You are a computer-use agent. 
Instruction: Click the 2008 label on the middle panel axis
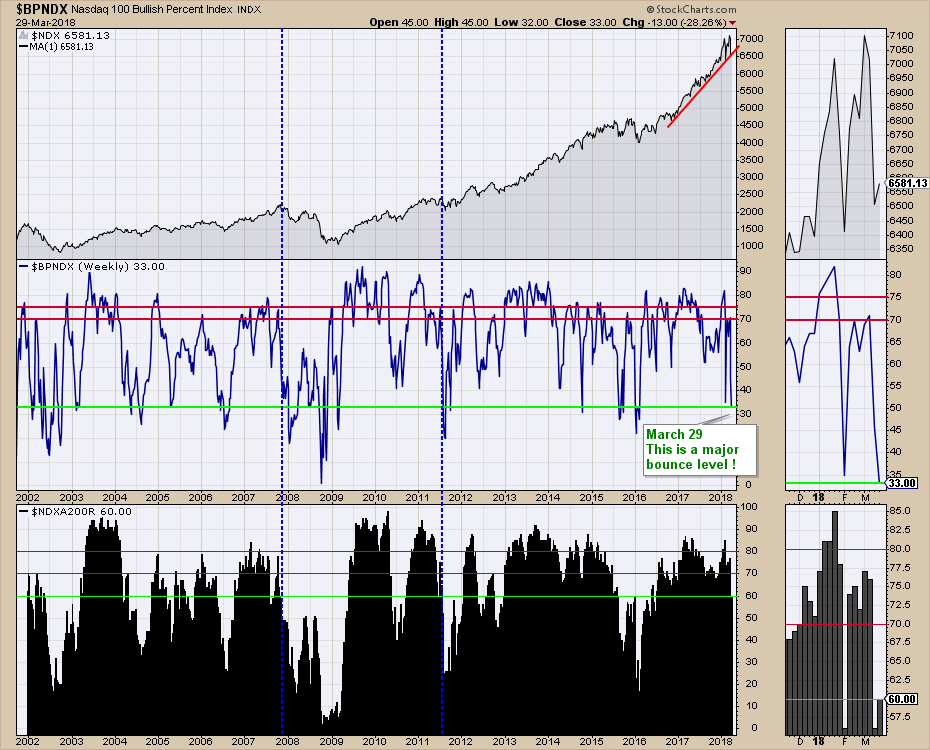[x=288, y=497]
